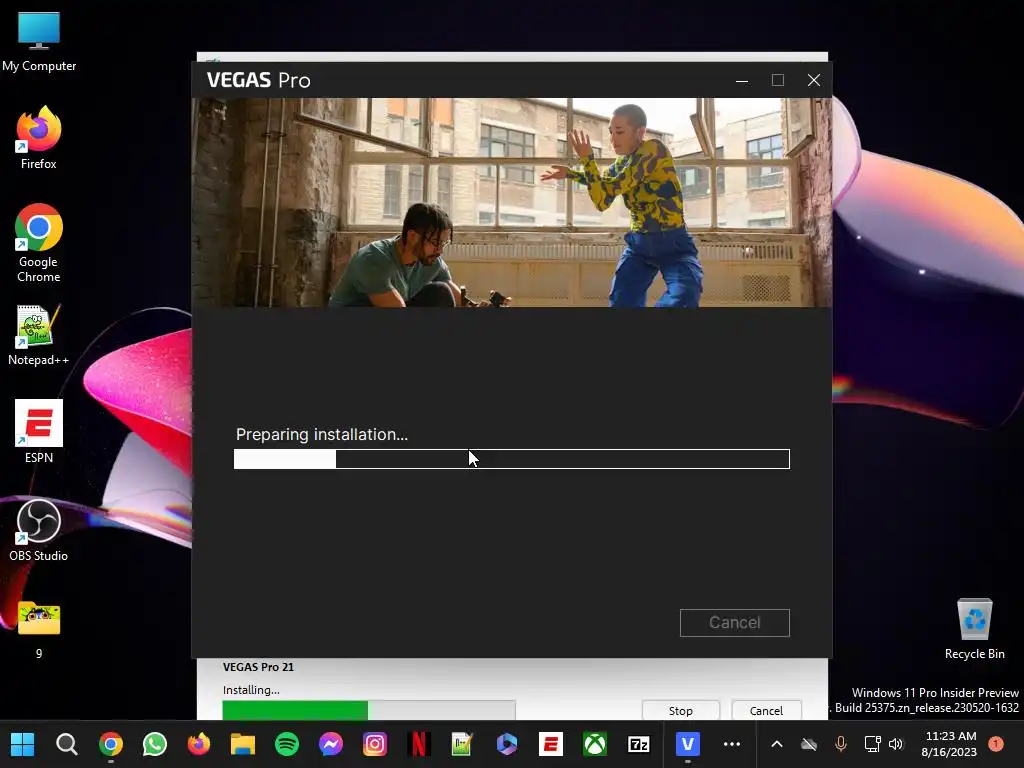Cancel in the background VEGAS Pro 21 window
Screen dimensions: 1024x768
point(766,711)
